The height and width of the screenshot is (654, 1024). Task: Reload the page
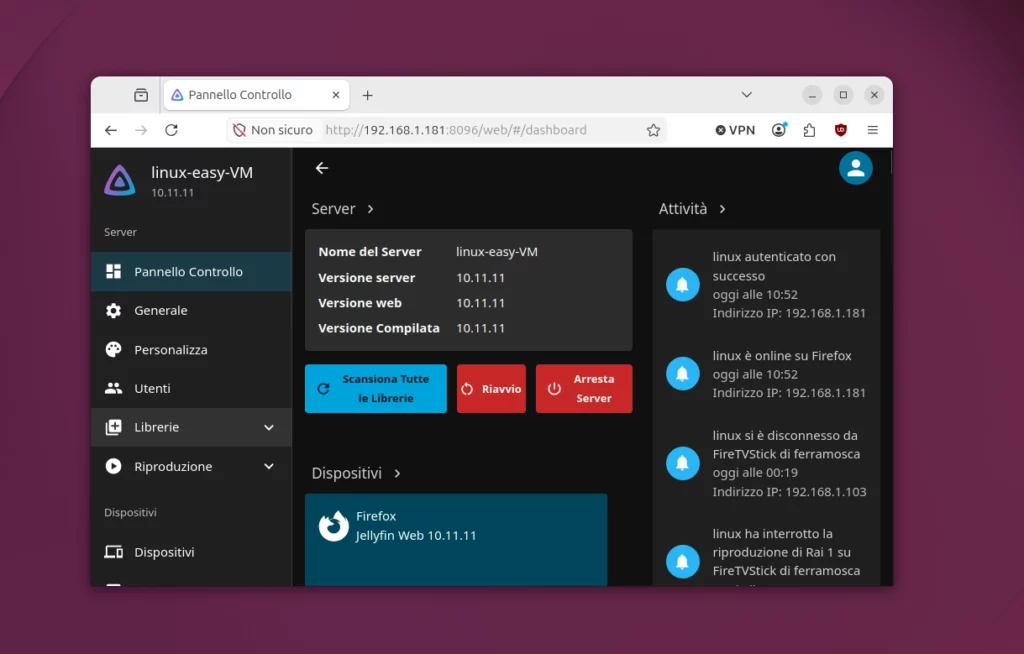pyautogui.click(x=171, y=130)
